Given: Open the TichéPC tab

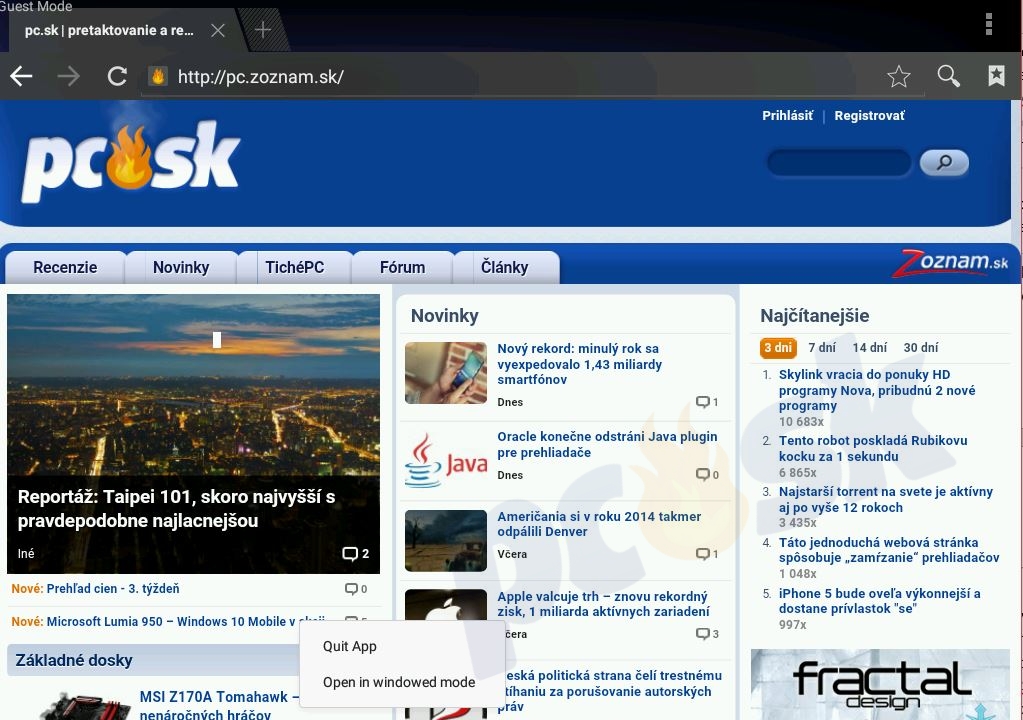Looking at the screenshot, I should [294, 267].
